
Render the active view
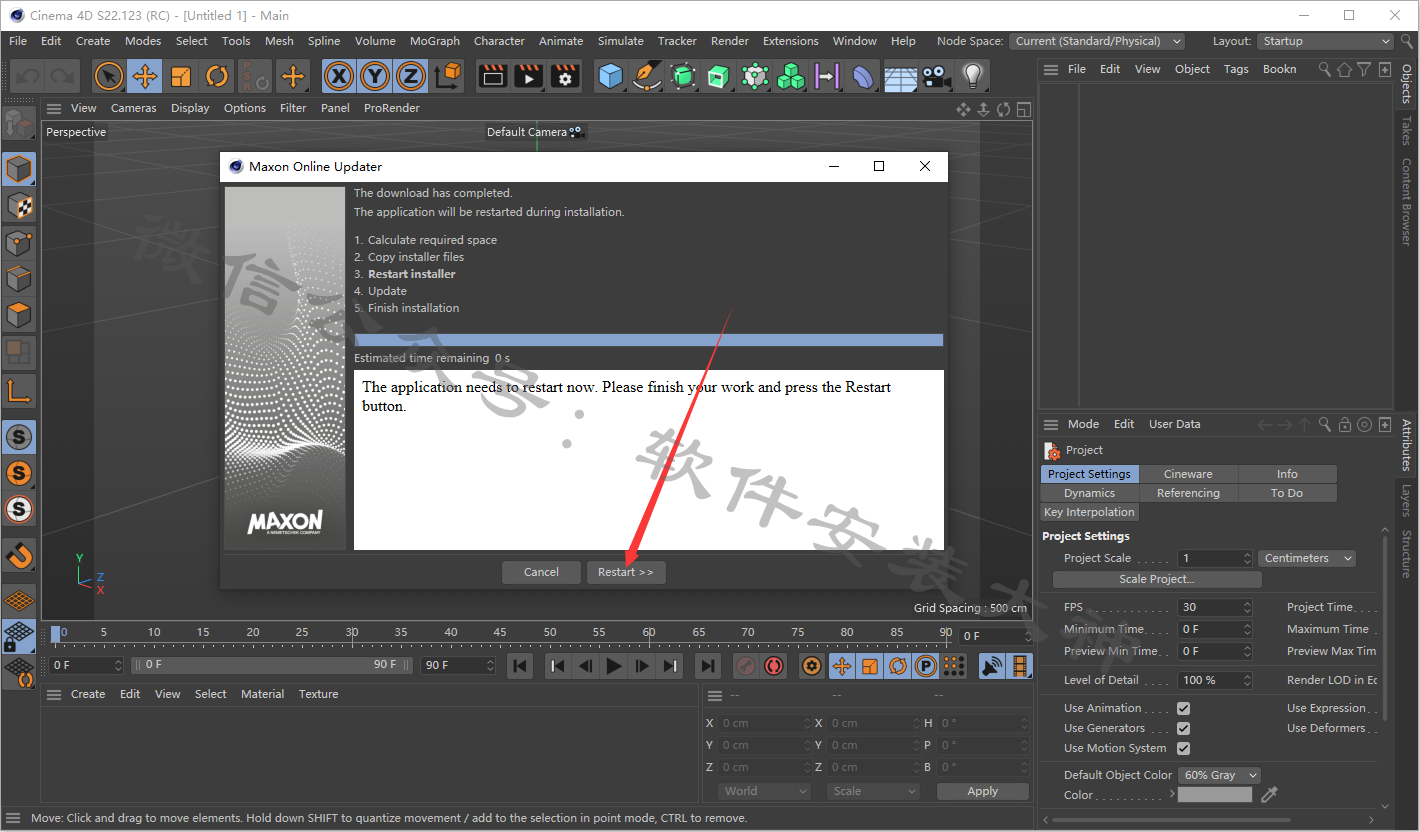click(x=493, y=76)
